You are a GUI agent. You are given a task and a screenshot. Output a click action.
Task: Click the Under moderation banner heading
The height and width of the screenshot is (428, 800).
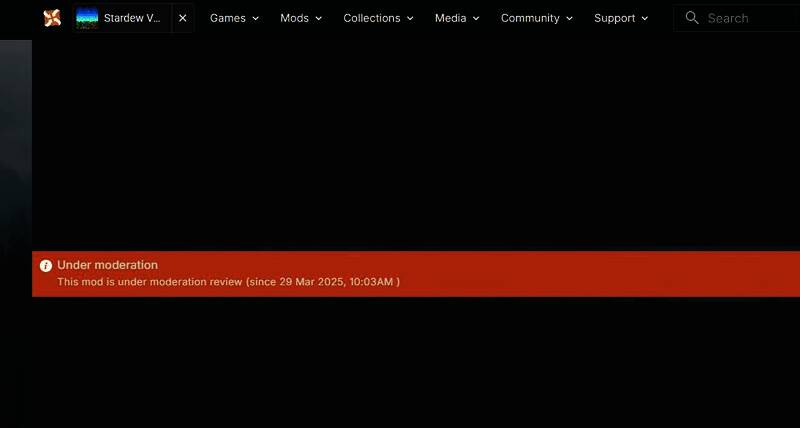point(107,265)
